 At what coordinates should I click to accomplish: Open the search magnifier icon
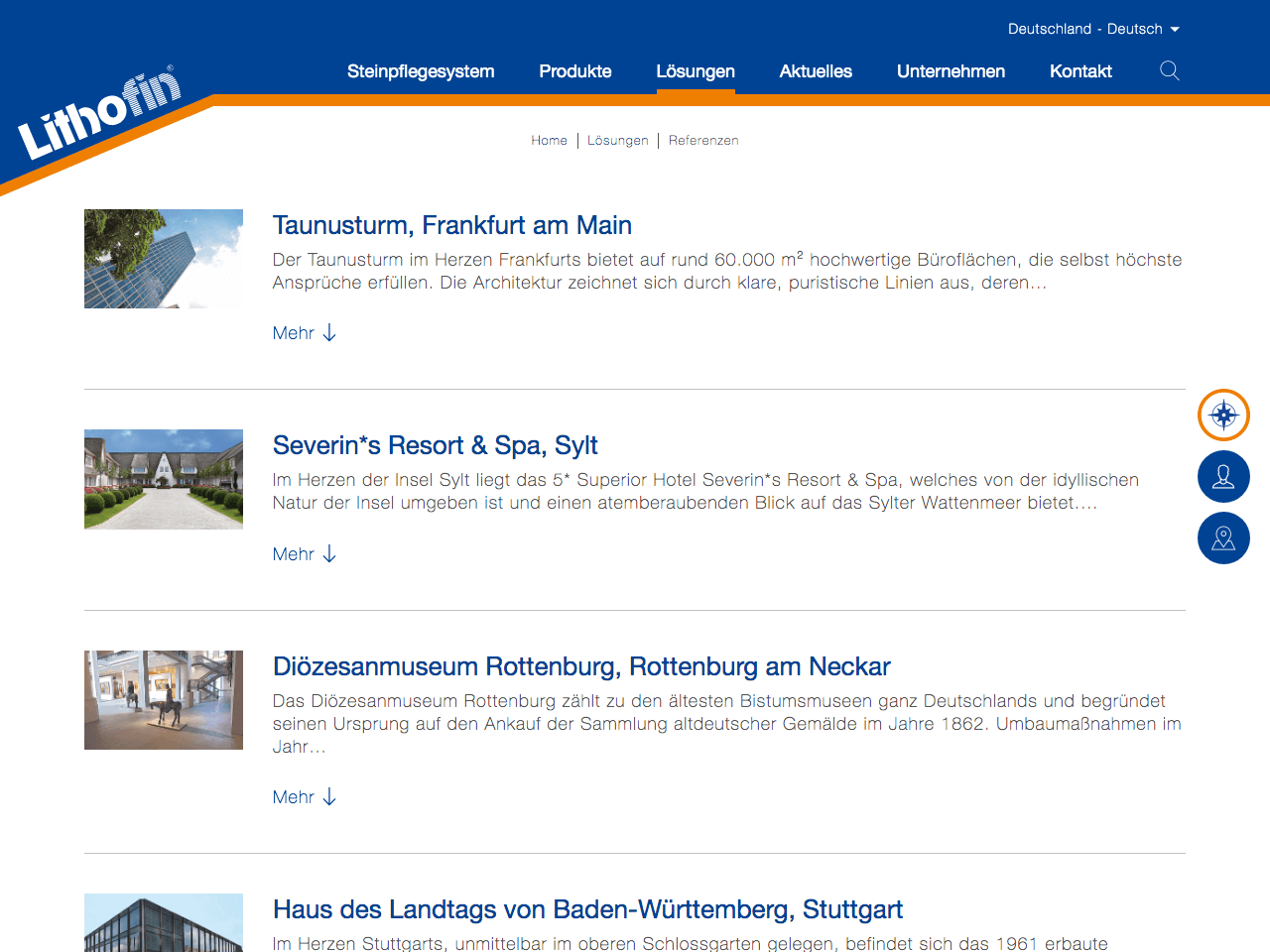click(x=1170, y=70)
